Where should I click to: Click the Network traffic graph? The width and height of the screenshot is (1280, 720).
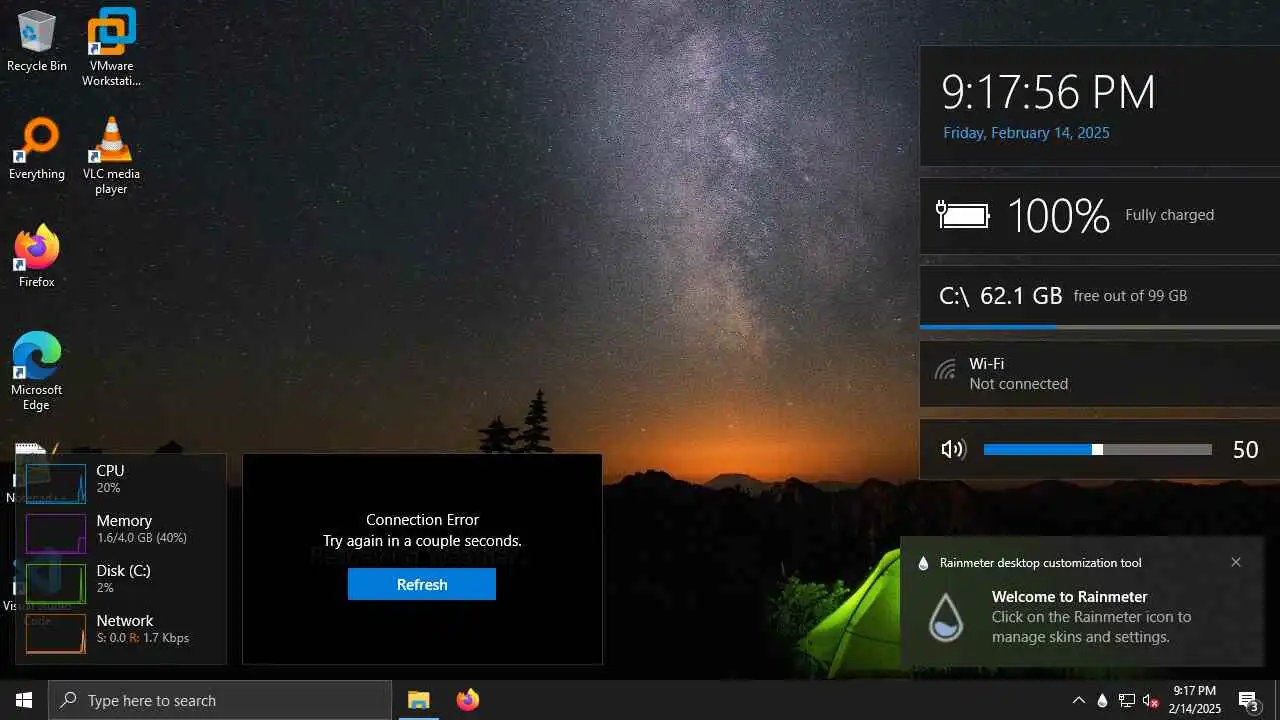56,633
